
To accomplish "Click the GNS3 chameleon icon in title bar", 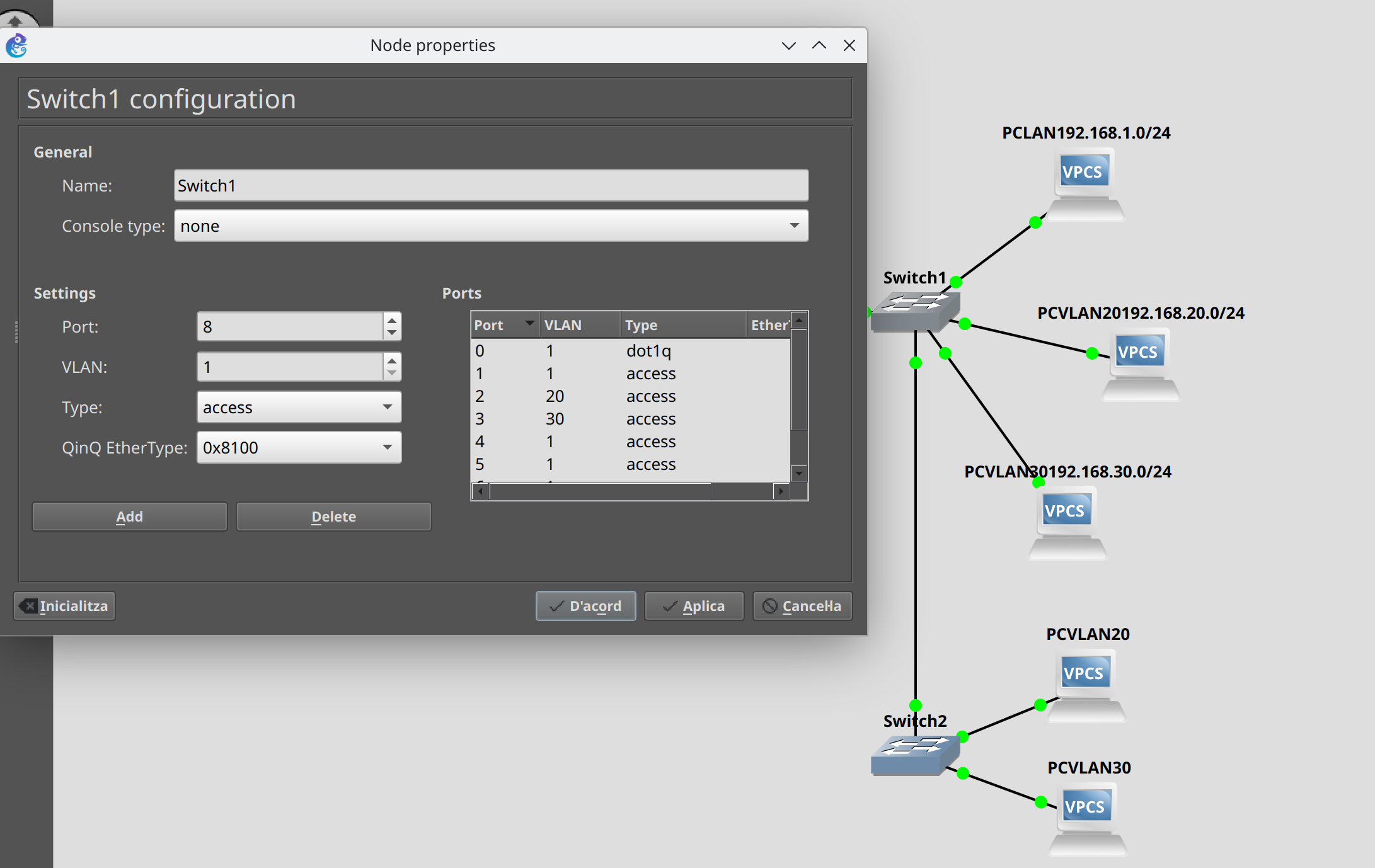I will coord(16,45).
